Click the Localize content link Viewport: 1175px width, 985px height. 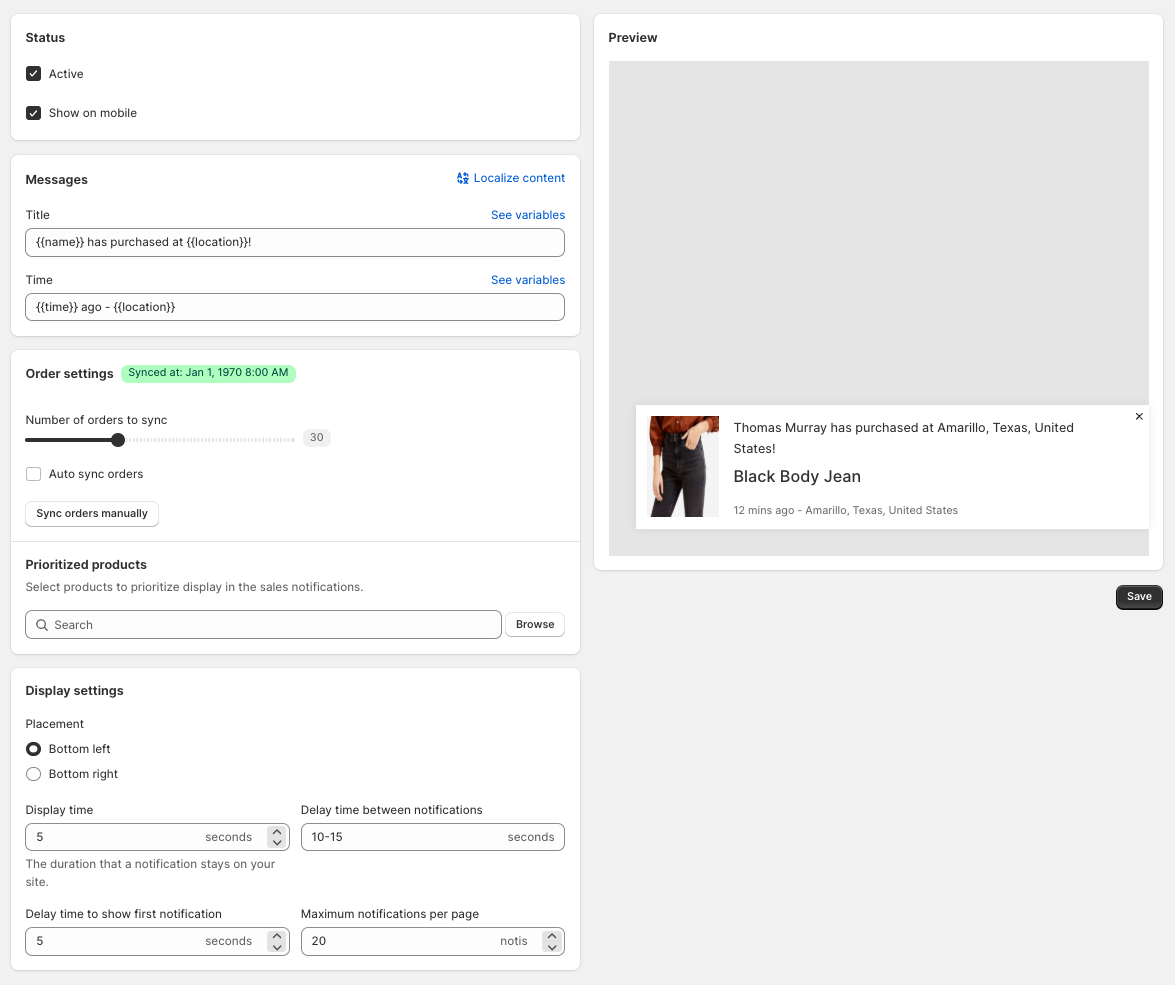point(510,178)
